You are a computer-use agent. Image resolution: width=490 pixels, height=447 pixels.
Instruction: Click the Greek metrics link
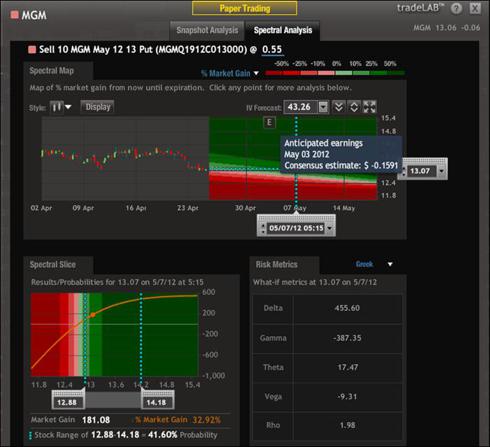click(x=364, y=264)
